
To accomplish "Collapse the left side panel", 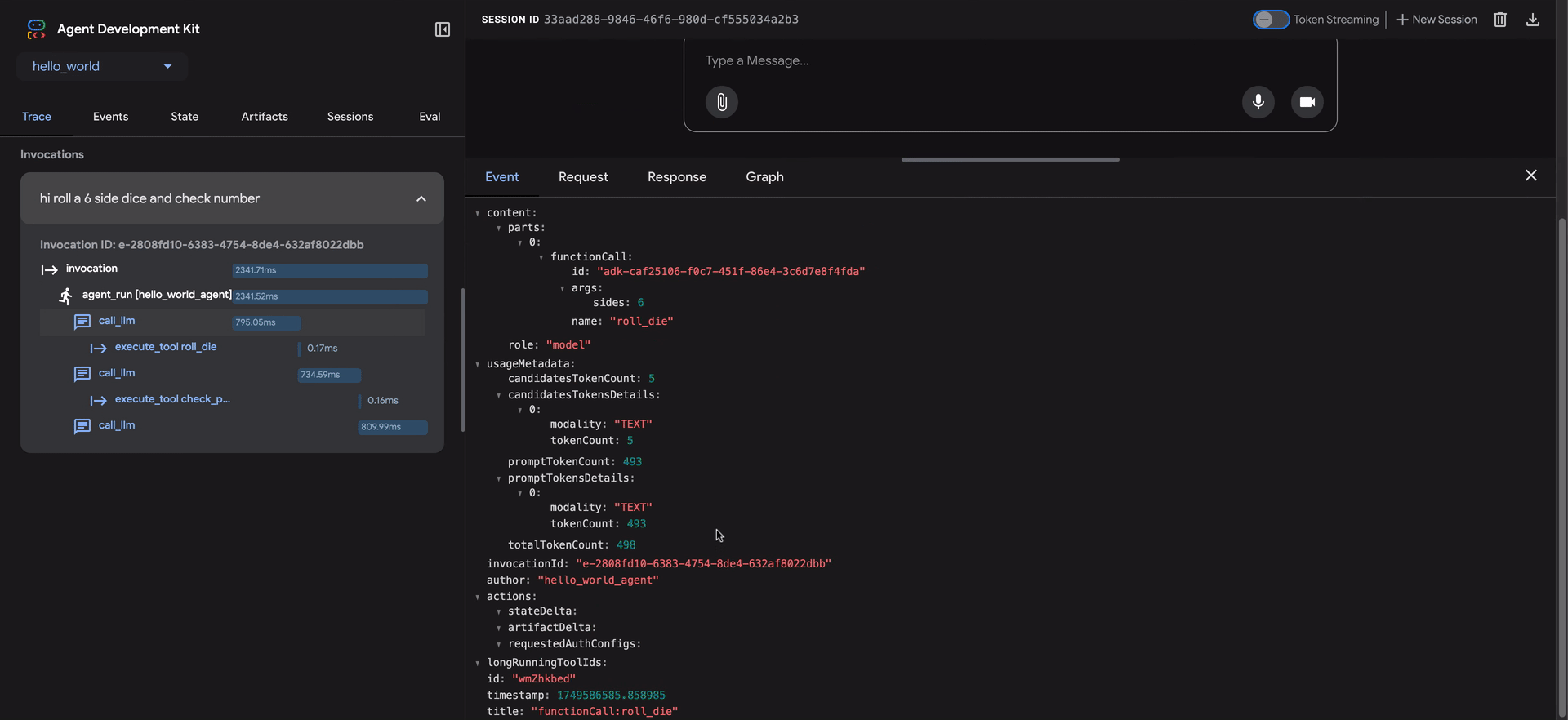I will [442, 29].
